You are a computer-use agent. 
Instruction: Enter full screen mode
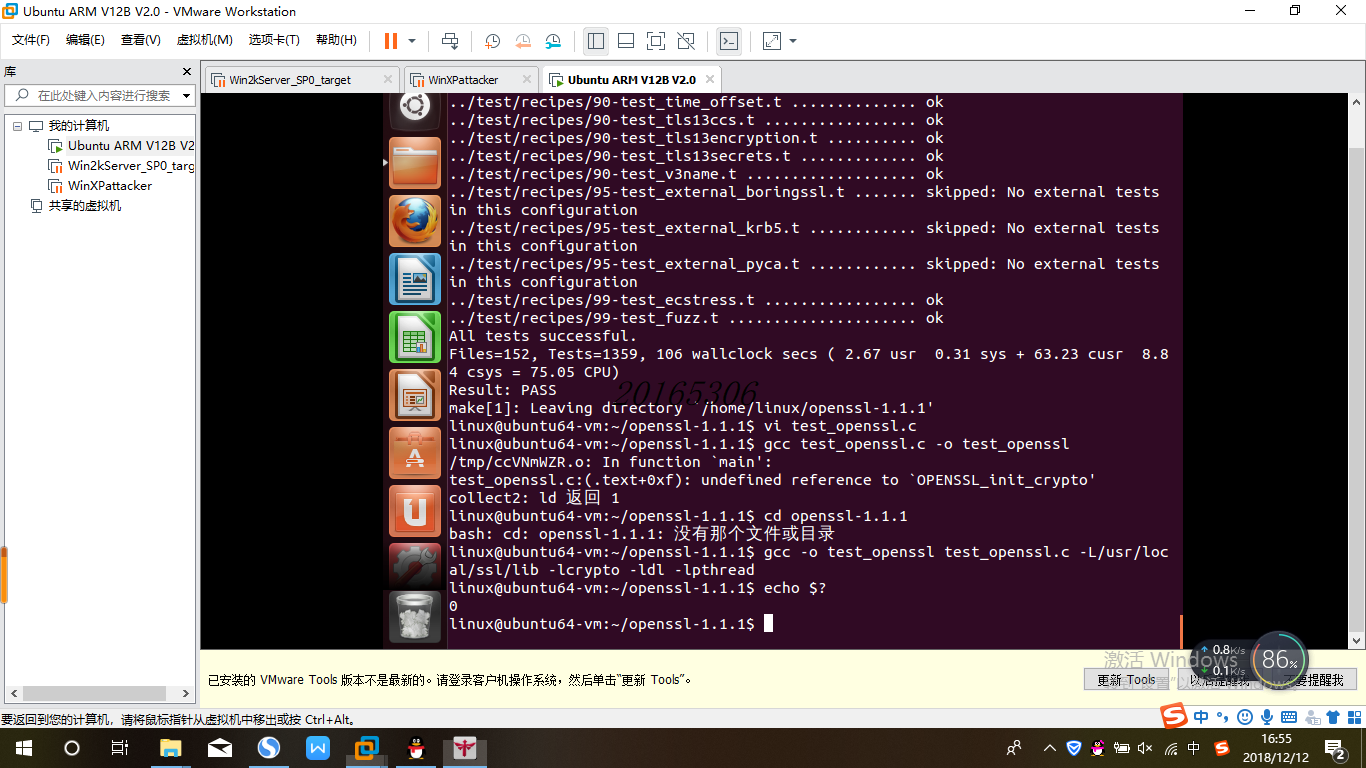[656, 41]
